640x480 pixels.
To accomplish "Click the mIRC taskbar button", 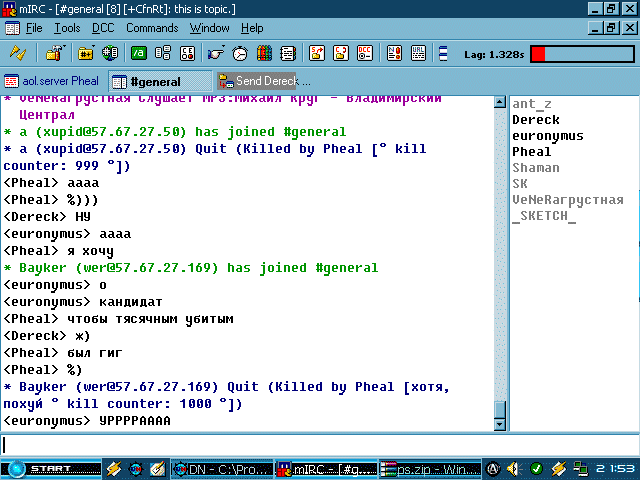I will [x=327, y=469].
